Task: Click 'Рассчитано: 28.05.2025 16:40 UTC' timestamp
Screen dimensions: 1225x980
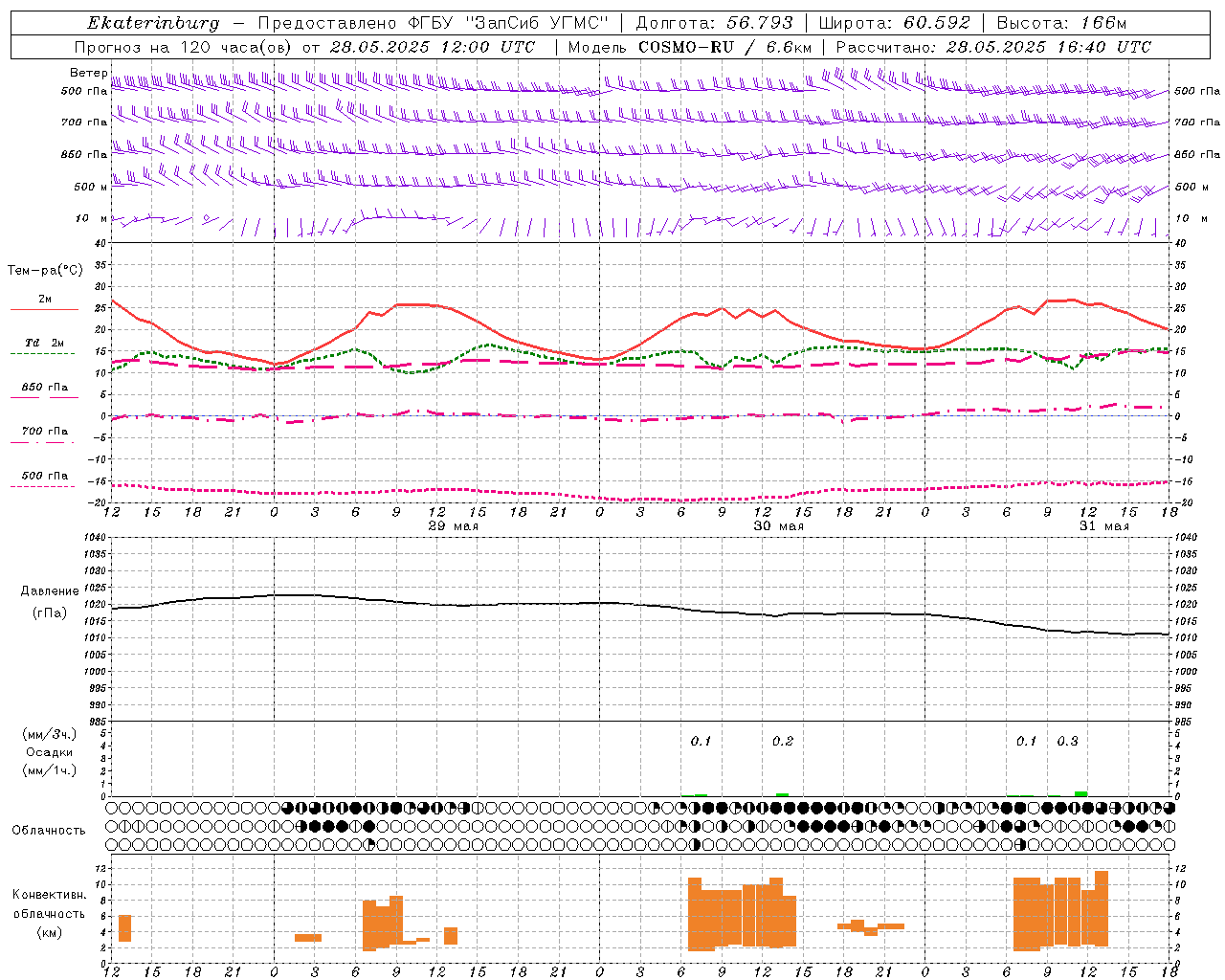Action: (993, 47)
